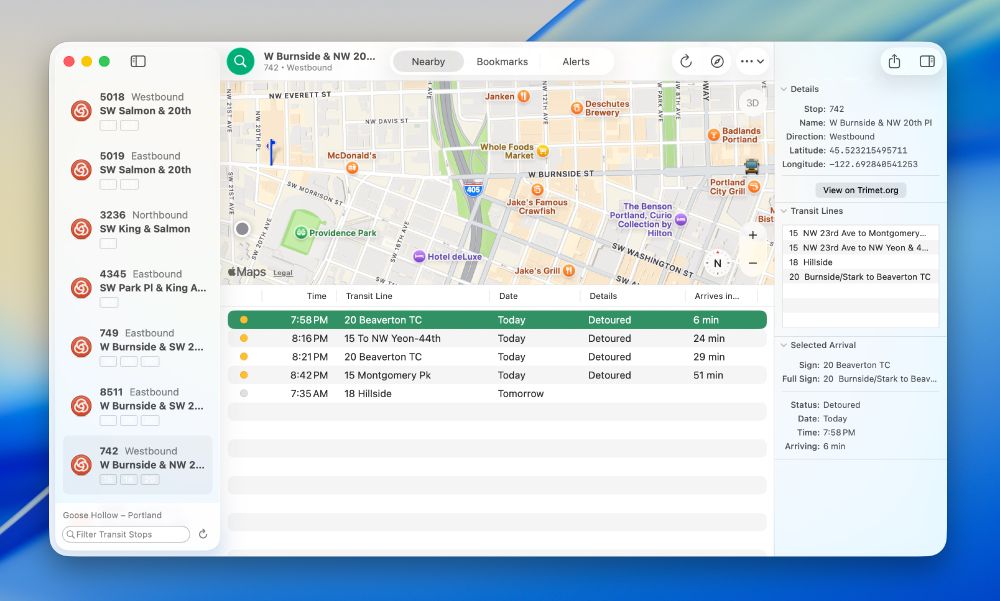Select 20 Burnside/Stark to Beaverton TC line
This screenshot has width=1000, height=601.
coord(860,277)
